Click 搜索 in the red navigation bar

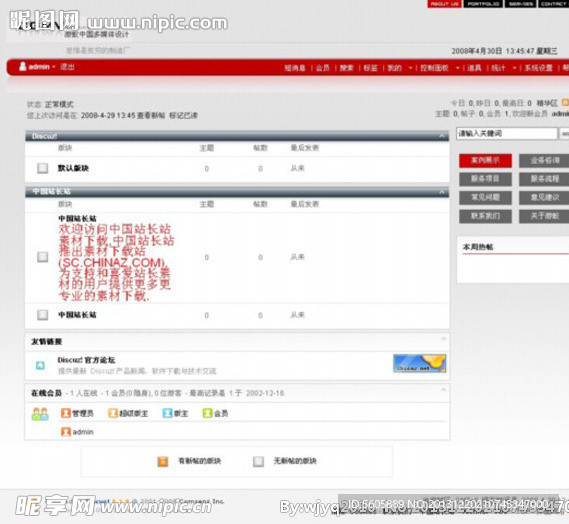pos(347,68)
